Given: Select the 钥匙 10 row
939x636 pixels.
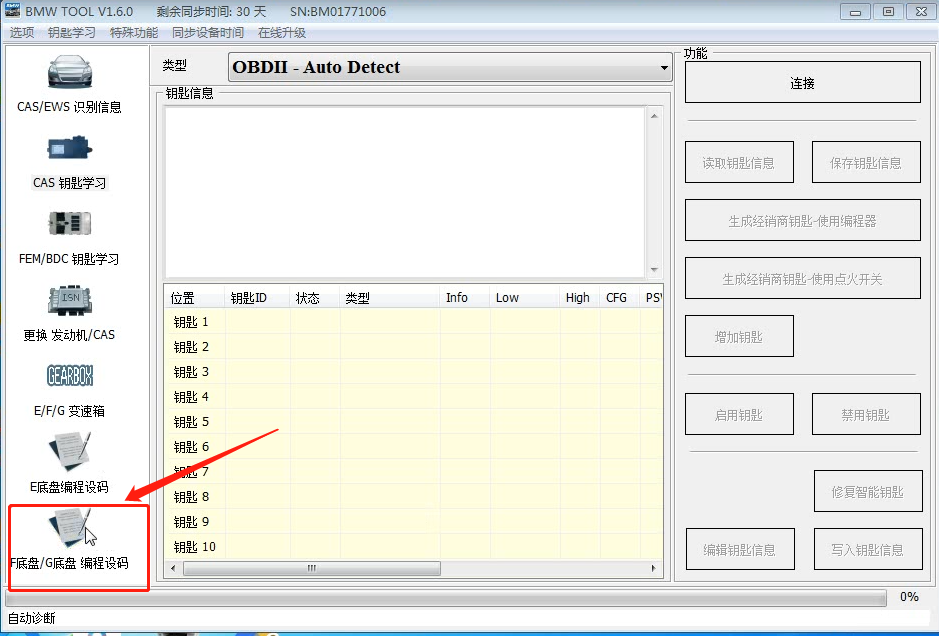Looking at the screenshot, I should point(413,547).
